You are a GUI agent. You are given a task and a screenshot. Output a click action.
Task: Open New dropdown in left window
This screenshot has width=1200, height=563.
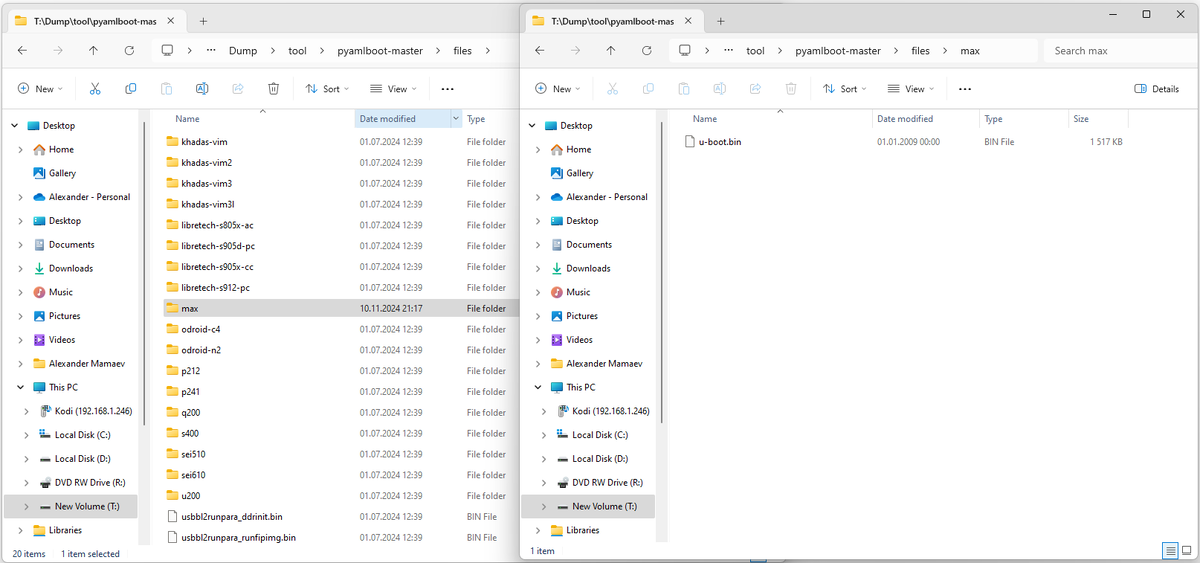click(x=40, y=89)
